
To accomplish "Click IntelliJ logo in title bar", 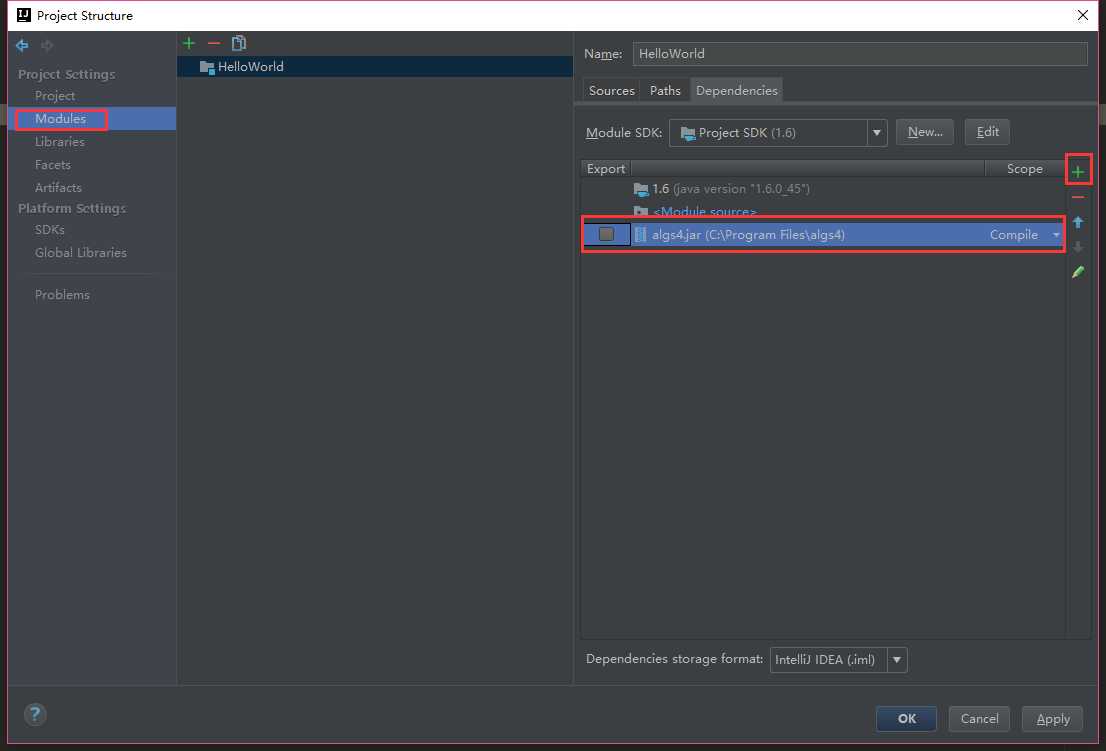I will (x=24, y=15).
